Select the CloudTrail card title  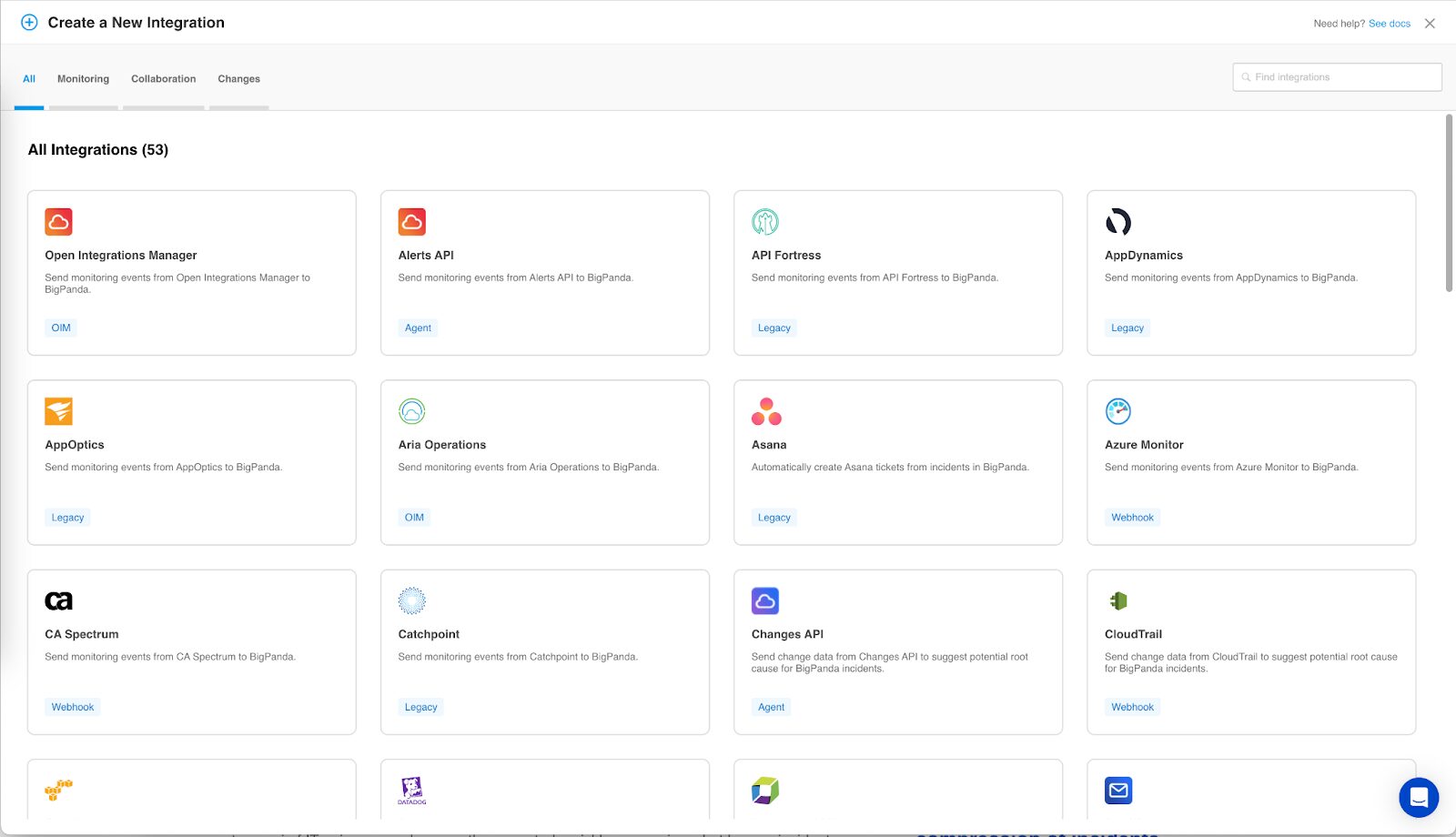1133,634
